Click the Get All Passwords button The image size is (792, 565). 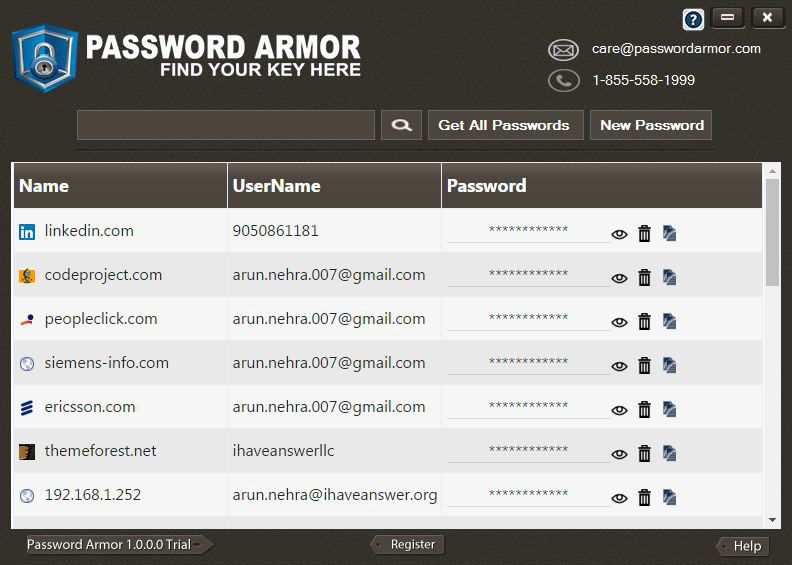506,125
